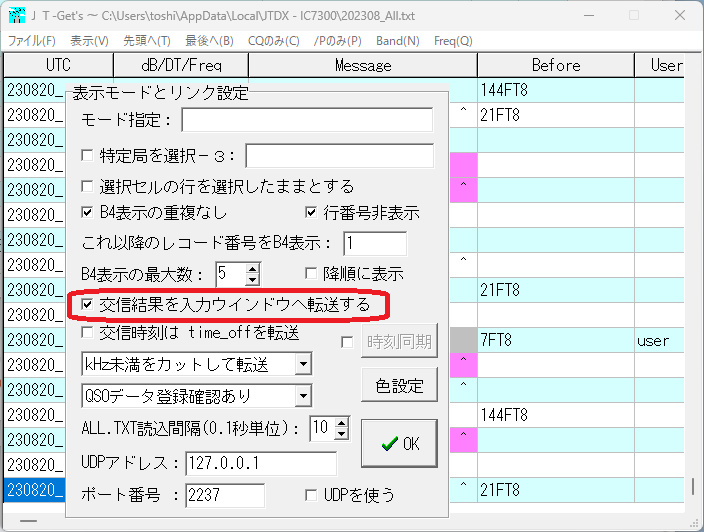Increase the B4表示の最大数 spinner value

[253, 269]
